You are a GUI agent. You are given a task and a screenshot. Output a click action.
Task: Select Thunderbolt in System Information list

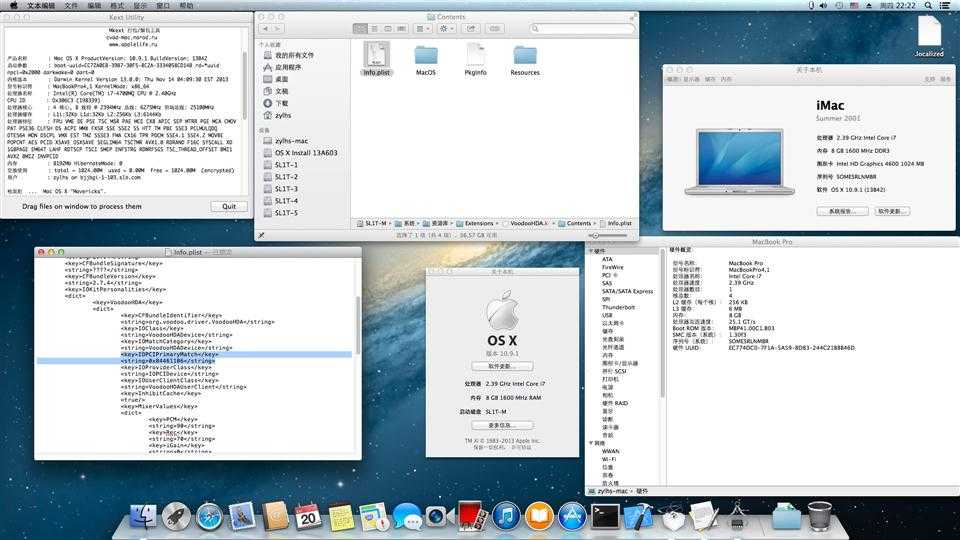click(618, 307)
